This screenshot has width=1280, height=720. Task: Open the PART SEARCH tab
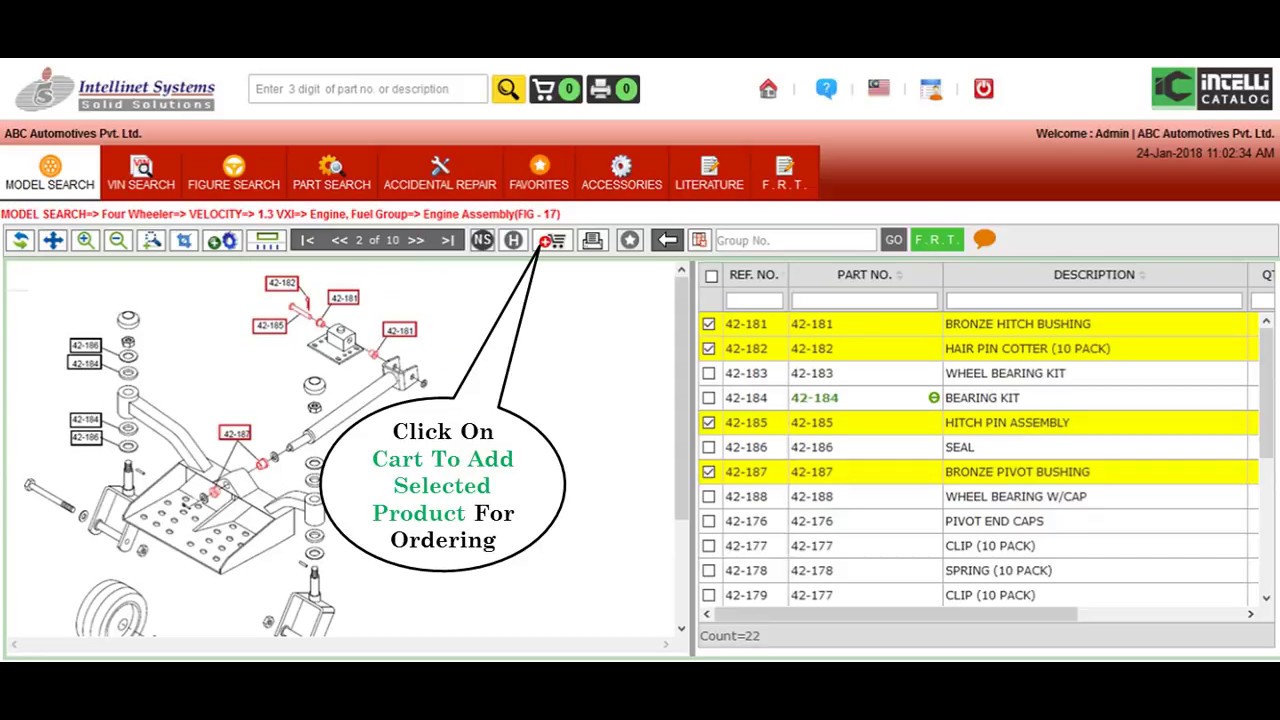pyautogui.click(x=331, y=173)
